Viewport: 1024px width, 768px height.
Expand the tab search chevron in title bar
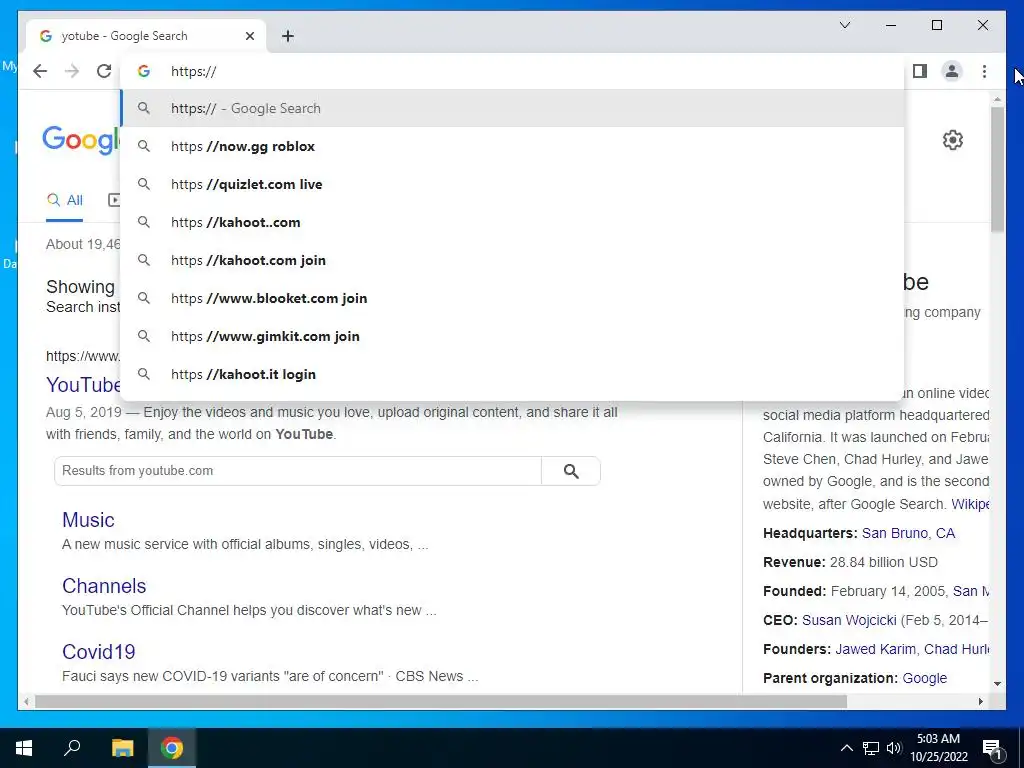tap(844, 25)
